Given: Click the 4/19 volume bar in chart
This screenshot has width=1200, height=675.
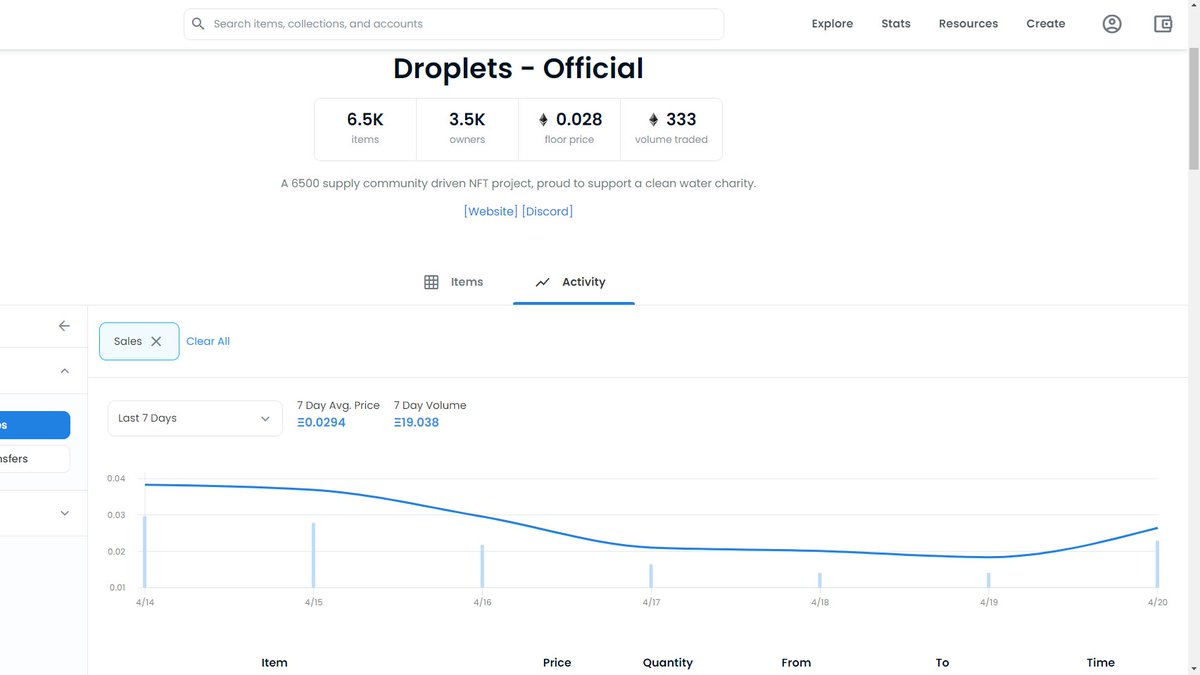Looking at the screenshot, I should [x=989, y=580].
